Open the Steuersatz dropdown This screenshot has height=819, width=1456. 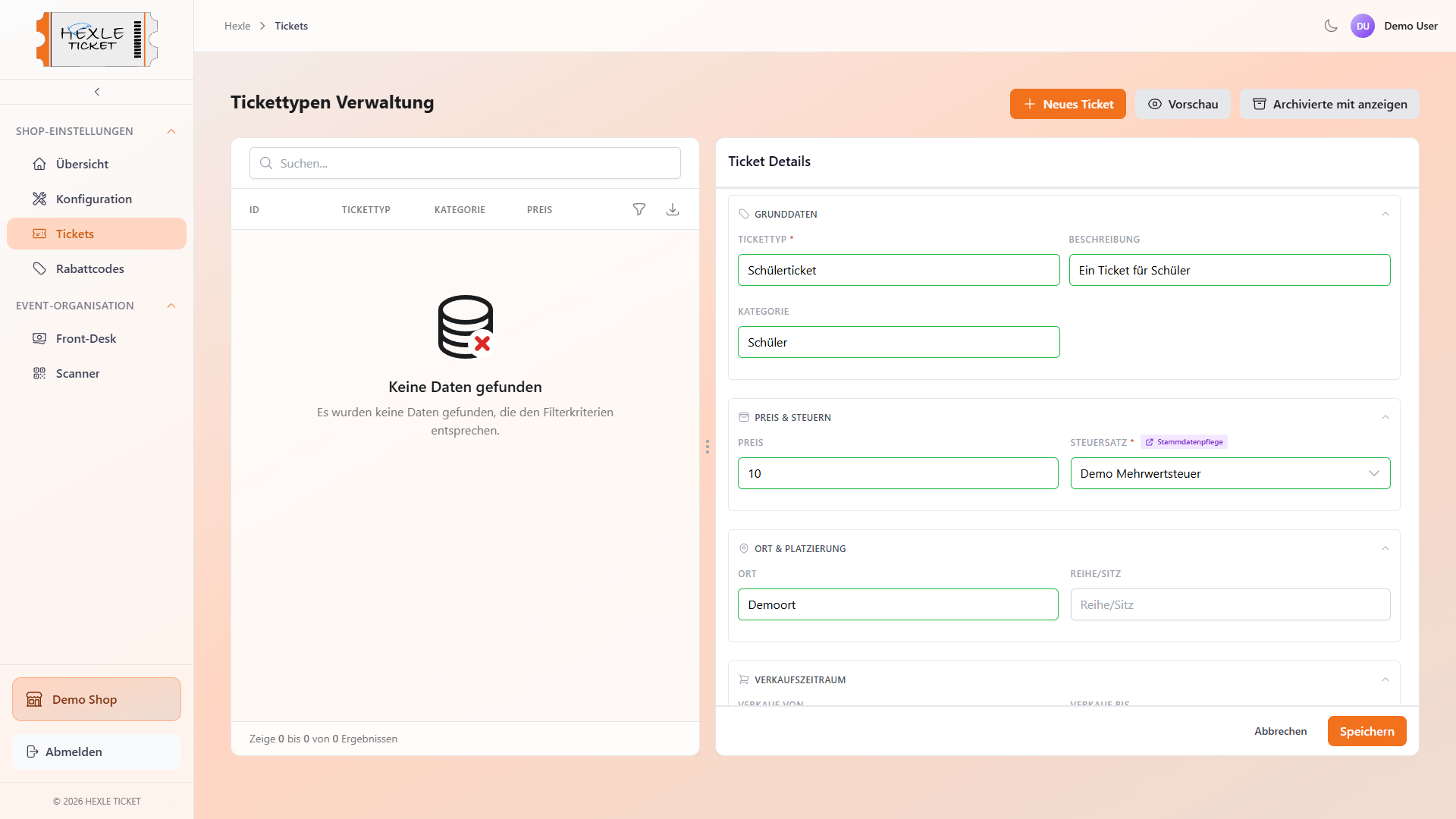[x=1230, y=473]
